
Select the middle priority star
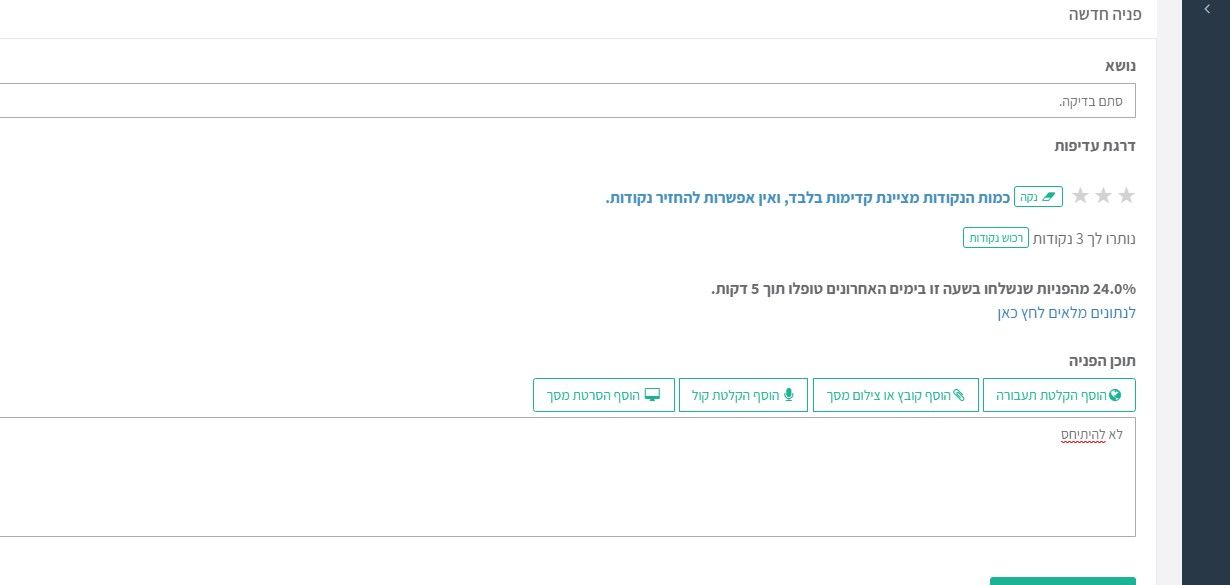point(1103,196)
